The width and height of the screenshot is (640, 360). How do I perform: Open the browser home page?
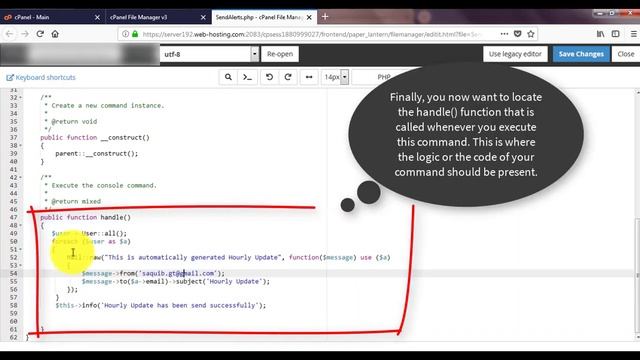55,34
